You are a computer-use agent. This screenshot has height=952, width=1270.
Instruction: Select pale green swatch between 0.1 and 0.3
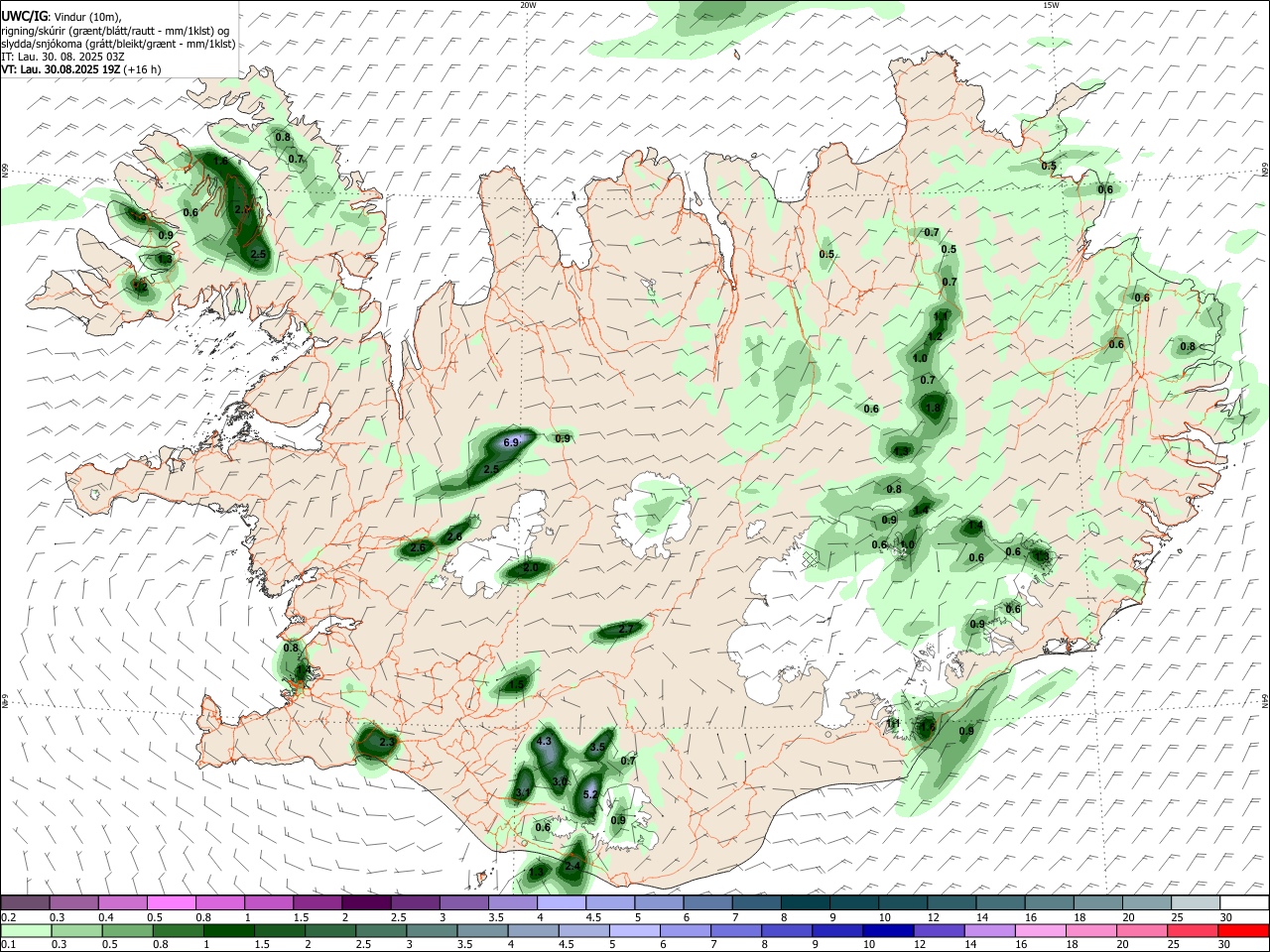click(26, 930)
